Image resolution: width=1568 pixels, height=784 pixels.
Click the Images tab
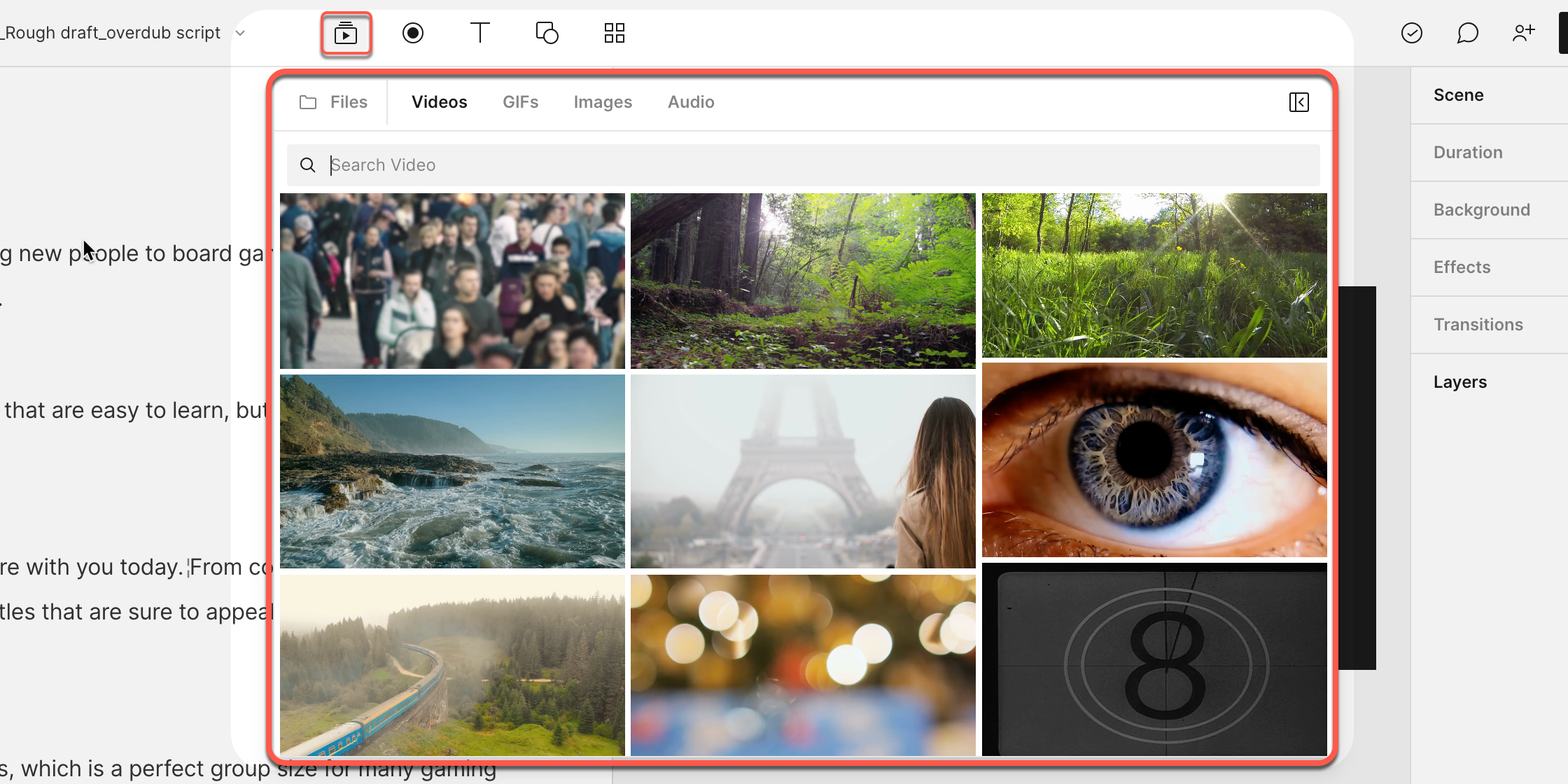click(x=603, y=102)
